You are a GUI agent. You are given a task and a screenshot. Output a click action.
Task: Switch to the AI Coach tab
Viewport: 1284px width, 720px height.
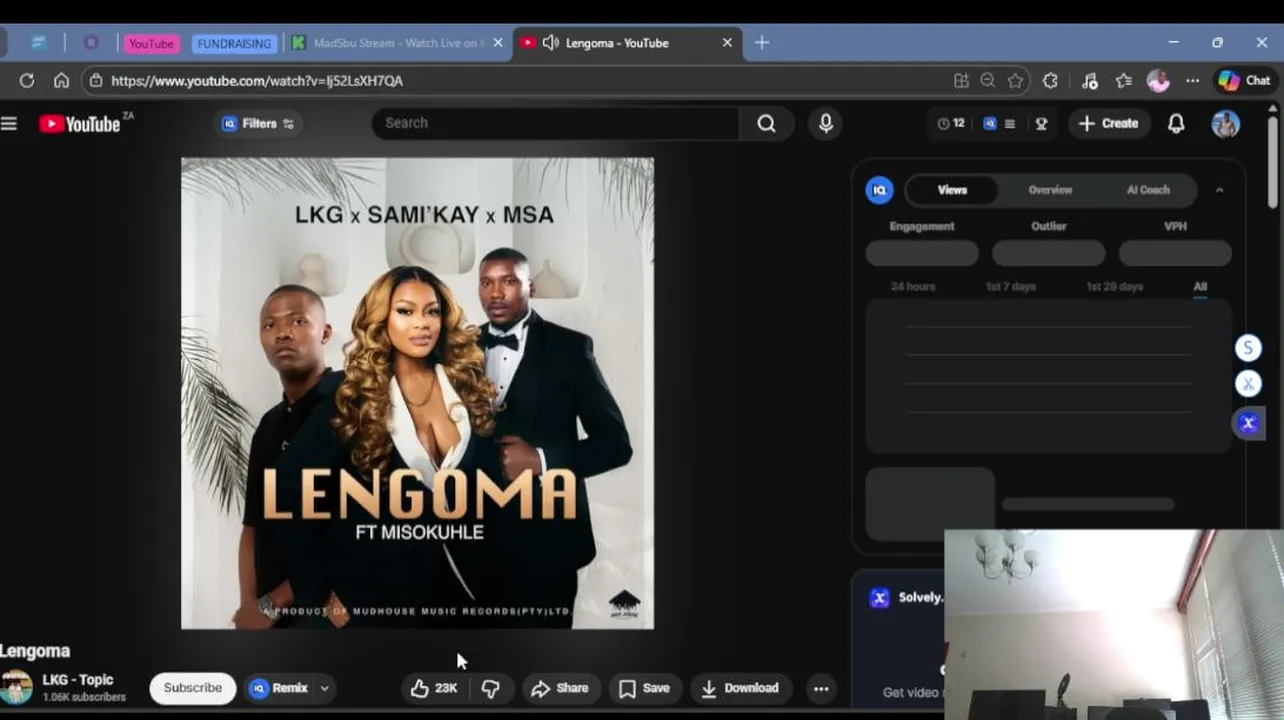1148,190
